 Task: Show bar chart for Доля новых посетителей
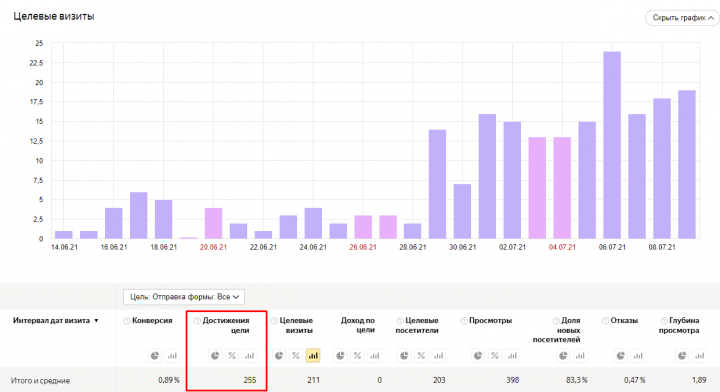[x=580, y=356]
